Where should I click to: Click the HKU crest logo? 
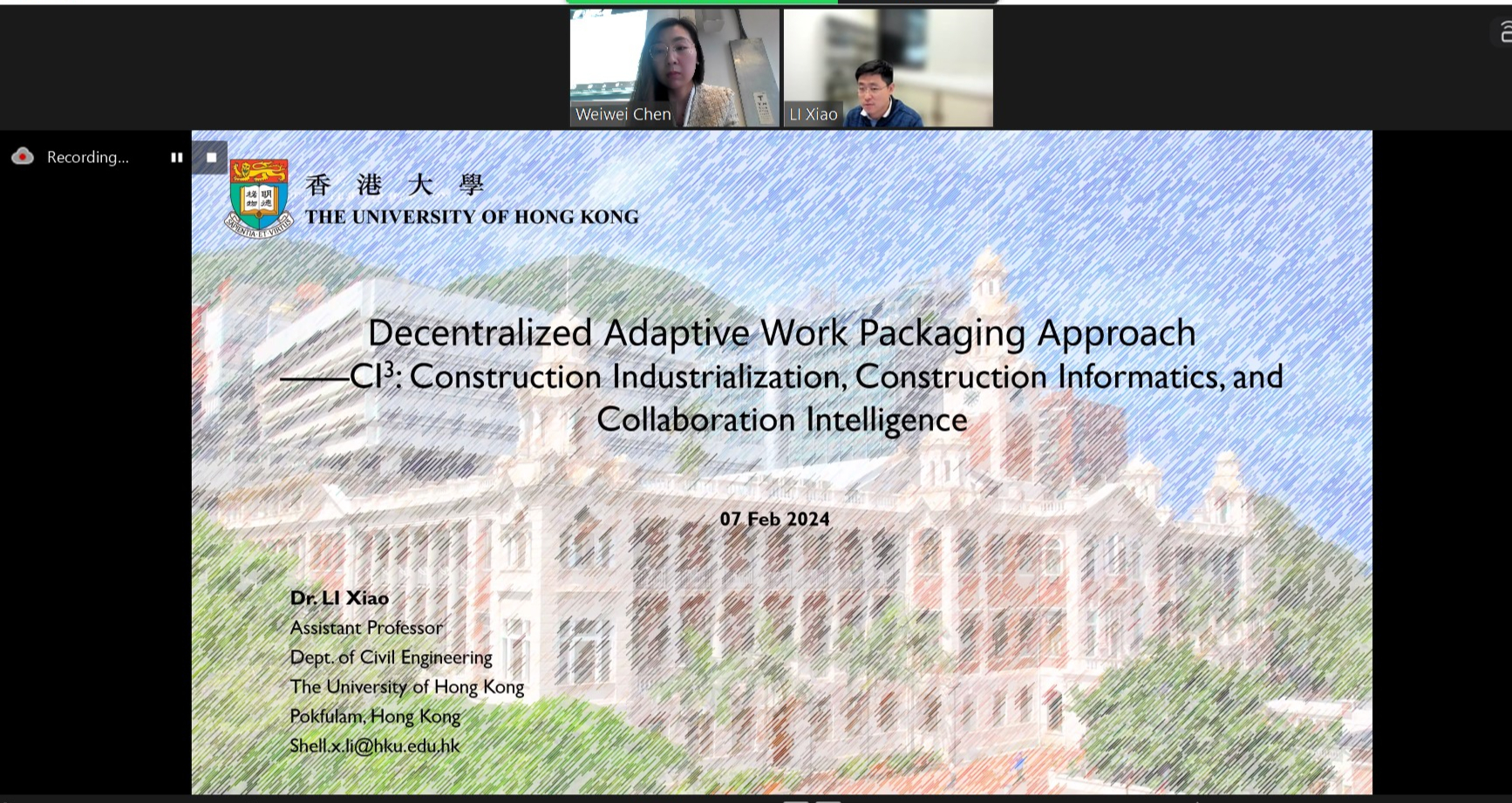[258, 198]
